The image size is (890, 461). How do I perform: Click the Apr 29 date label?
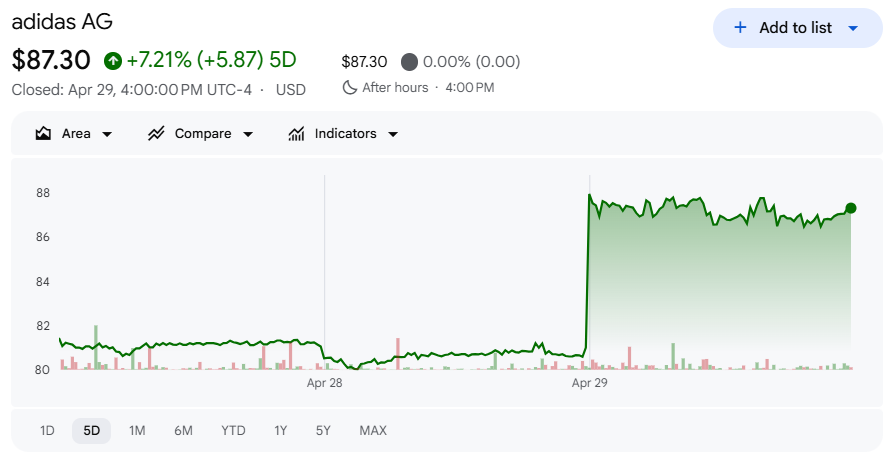[590, 383]
